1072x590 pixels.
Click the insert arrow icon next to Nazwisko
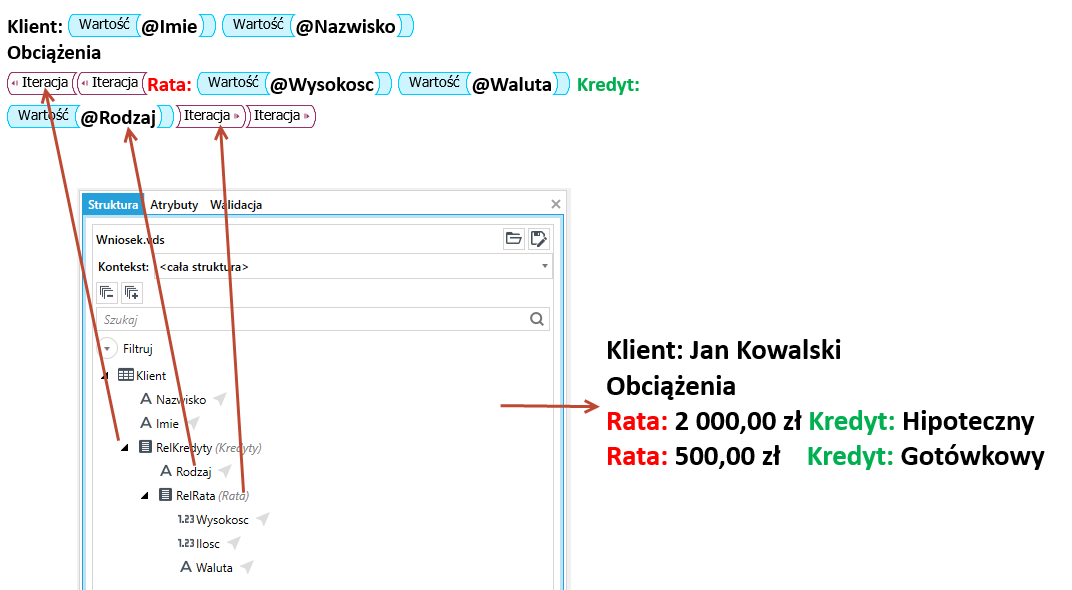click(x=219, y=399)
